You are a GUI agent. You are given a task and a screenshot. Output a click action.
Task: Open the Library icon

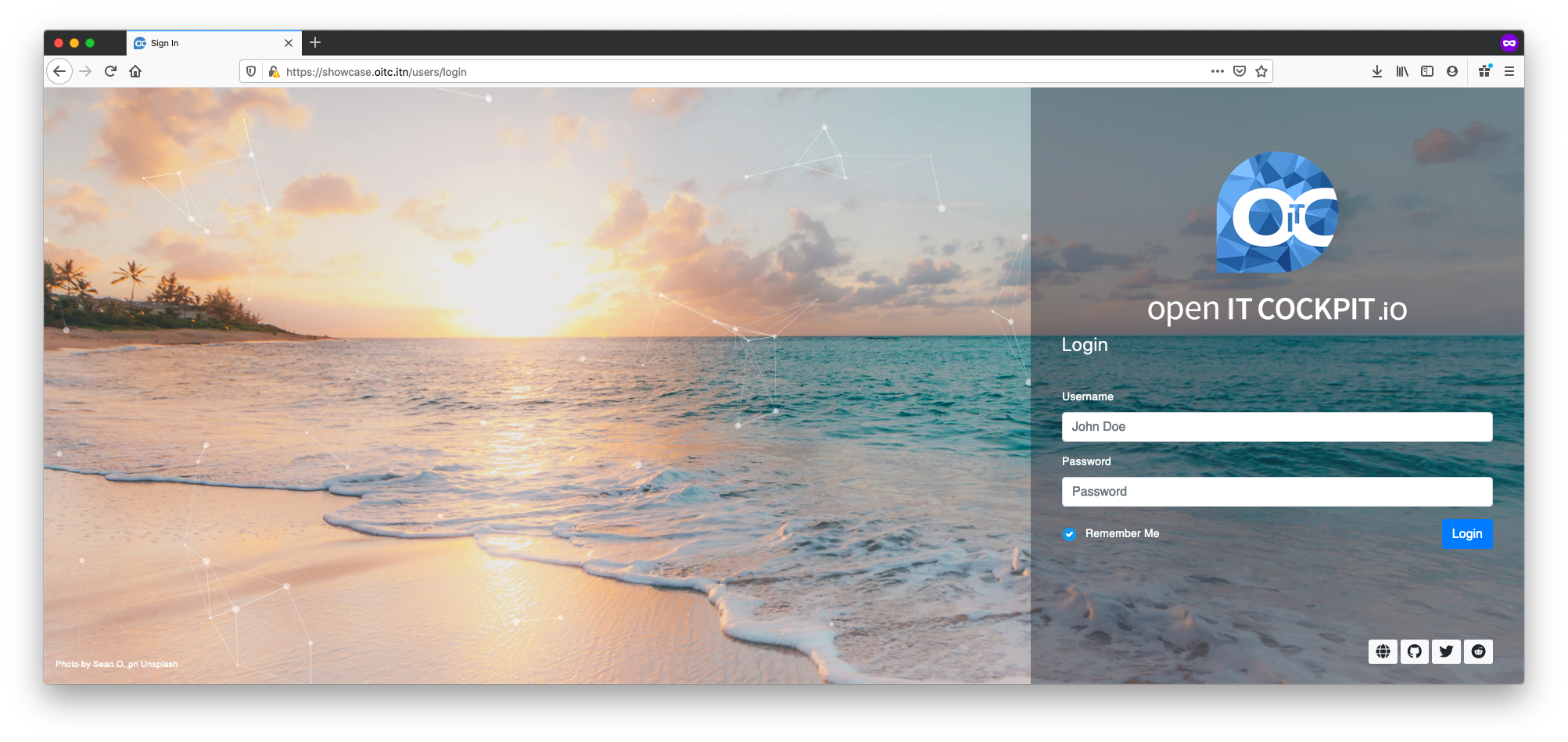pyautogui.click(x=1401, y=71)
